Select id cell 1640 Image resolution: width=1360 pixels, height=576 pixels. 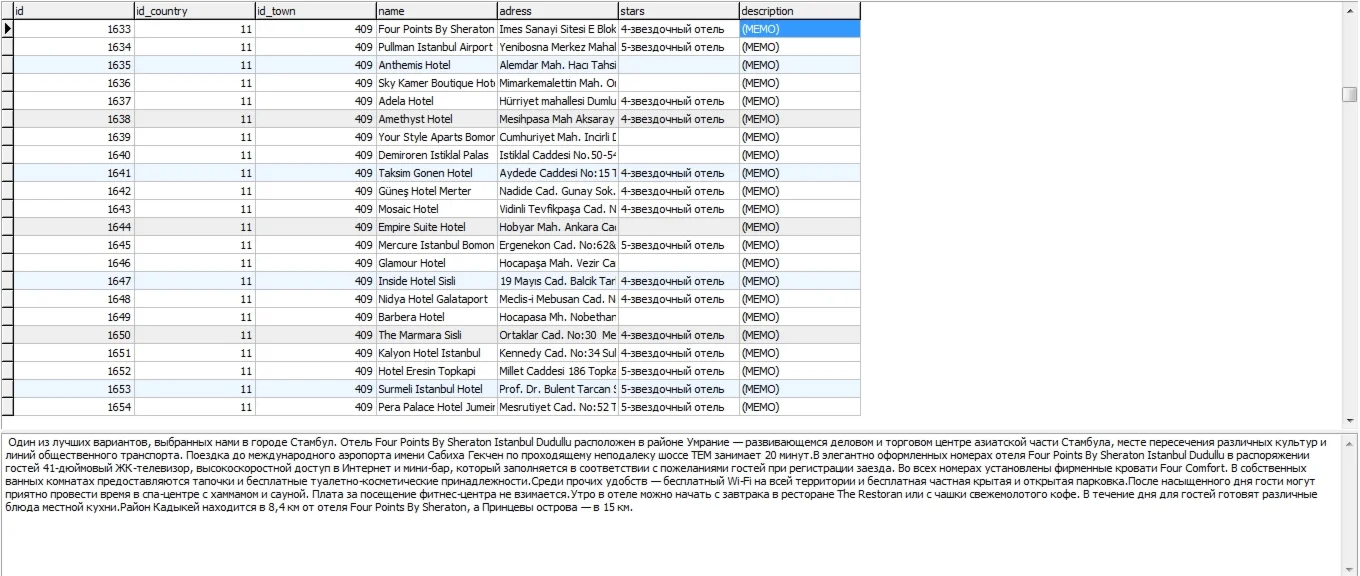point(74,155)
